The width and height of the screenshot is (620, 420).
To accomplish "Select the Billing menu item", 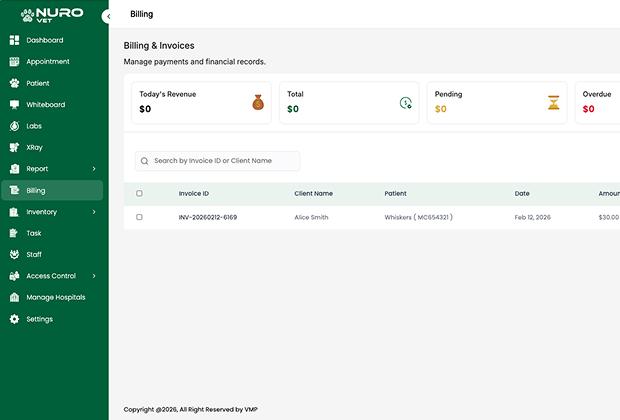I will coord(52,190).
